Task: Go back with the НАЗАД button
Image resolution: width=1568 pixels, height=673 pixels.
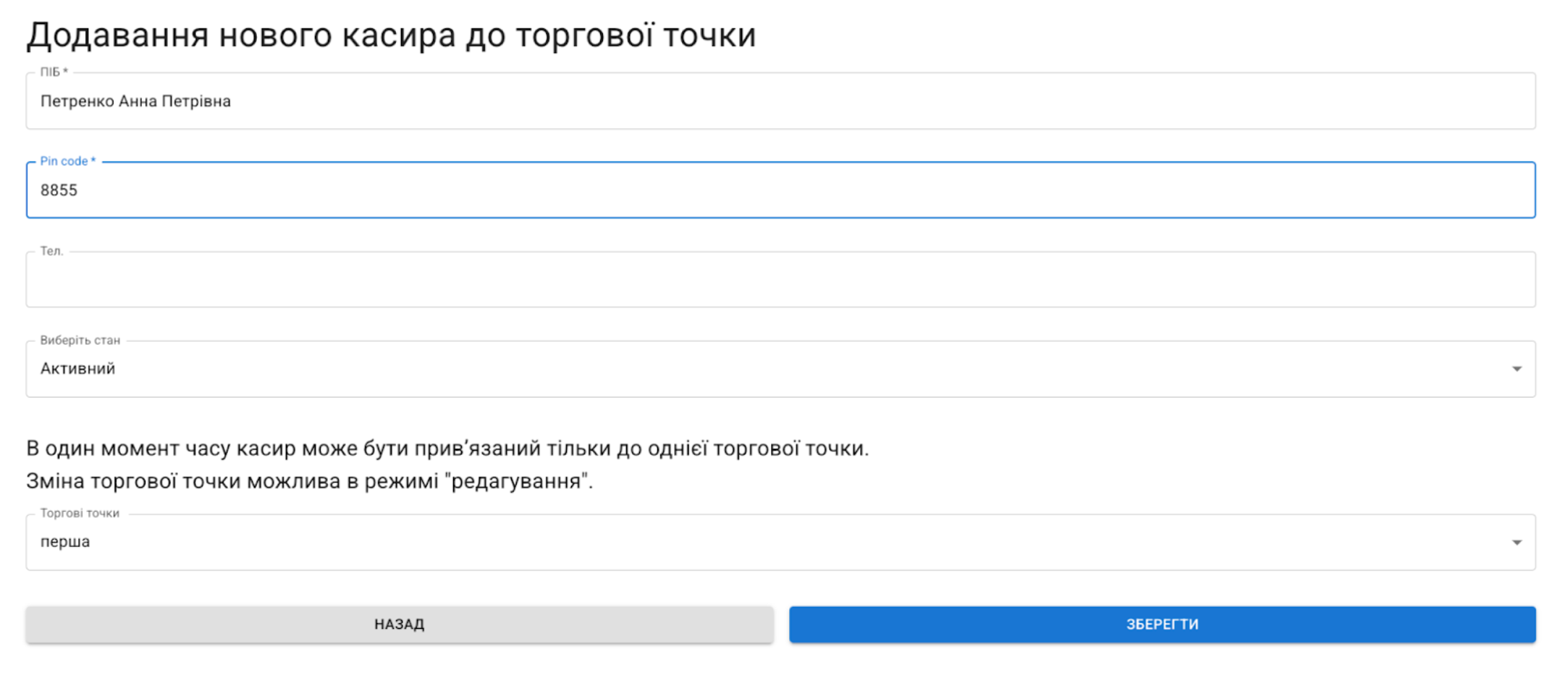Action: (400, 624)
